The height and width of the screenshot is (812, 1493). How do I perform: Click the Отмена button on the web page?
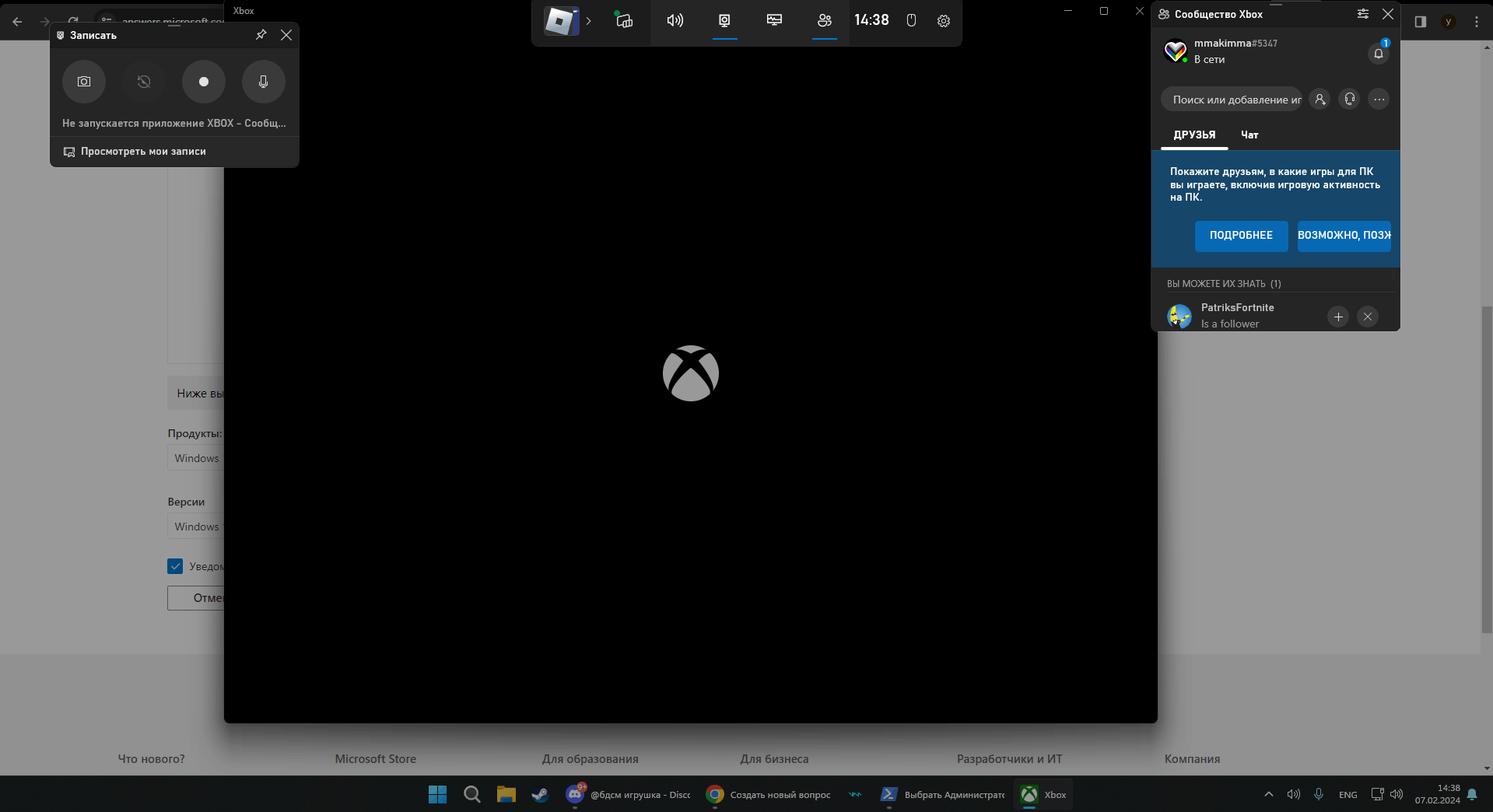pyautogui.click(x=196, y=598)
